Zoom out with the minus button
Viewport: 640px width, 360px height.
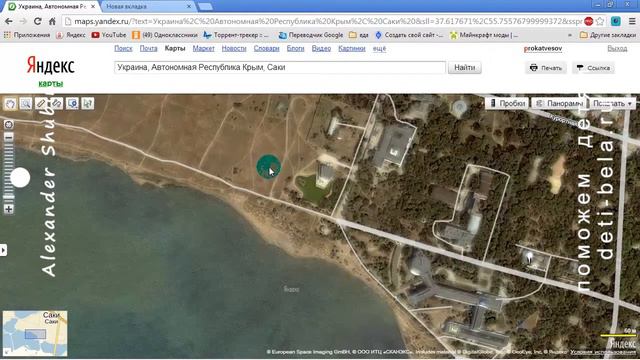(x=9, y=137)
